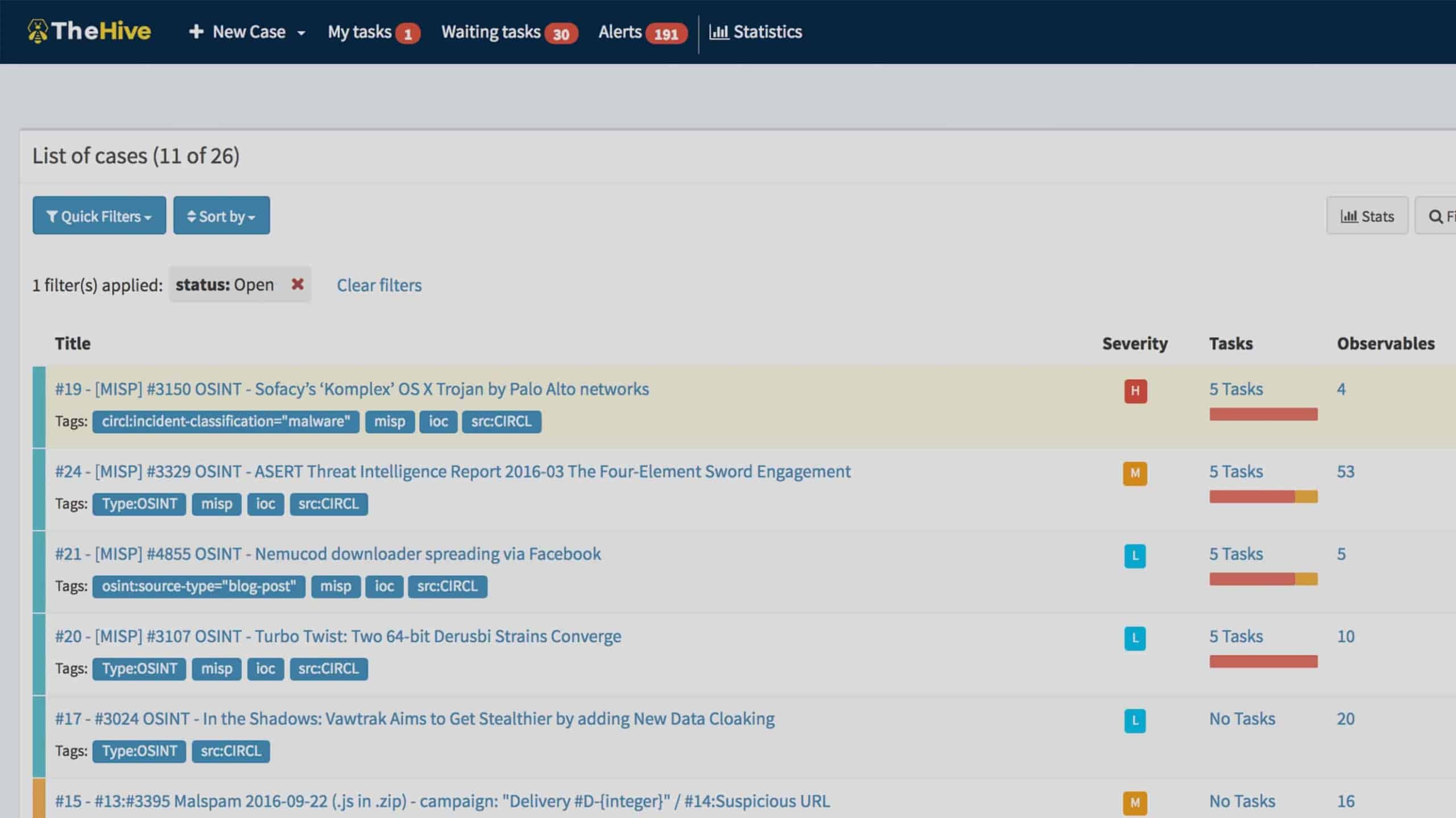Expand Sort by dropdown
This screenshot has width=1456, height=818.
[221, 215]
